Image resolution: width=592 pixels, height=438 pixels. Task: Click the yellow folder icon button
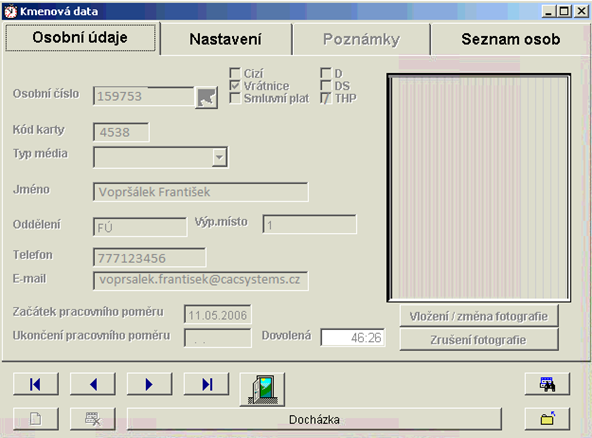(547, 419)
